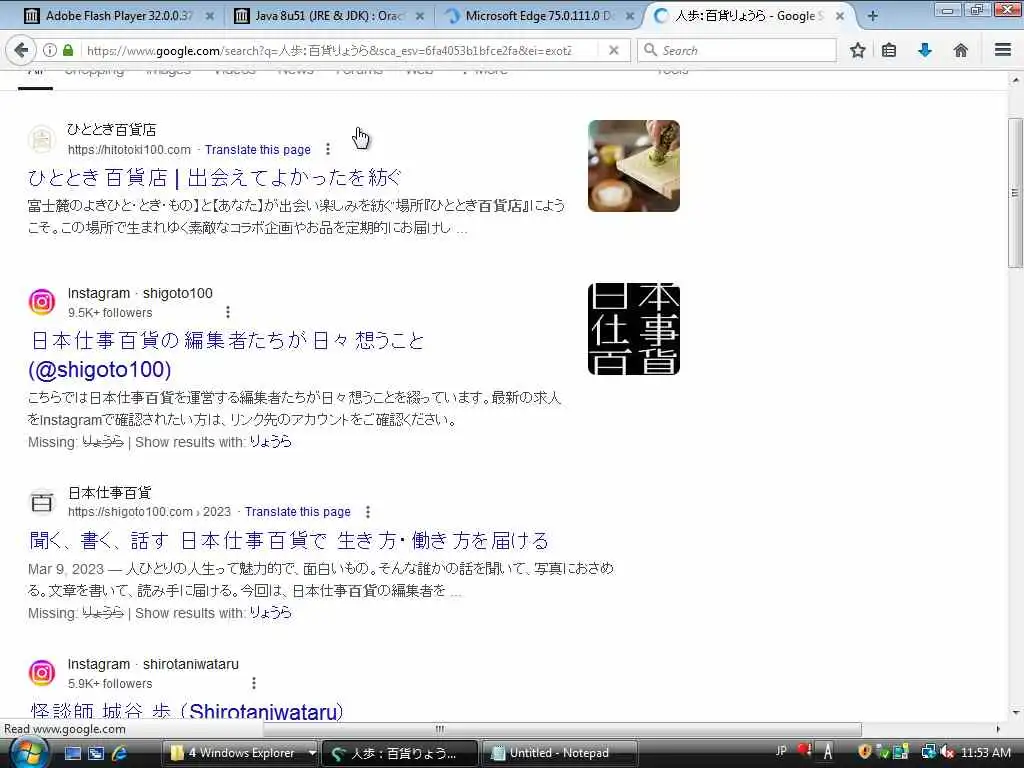Click the '5.9K+ followers' text

click(x=110, y=683)
